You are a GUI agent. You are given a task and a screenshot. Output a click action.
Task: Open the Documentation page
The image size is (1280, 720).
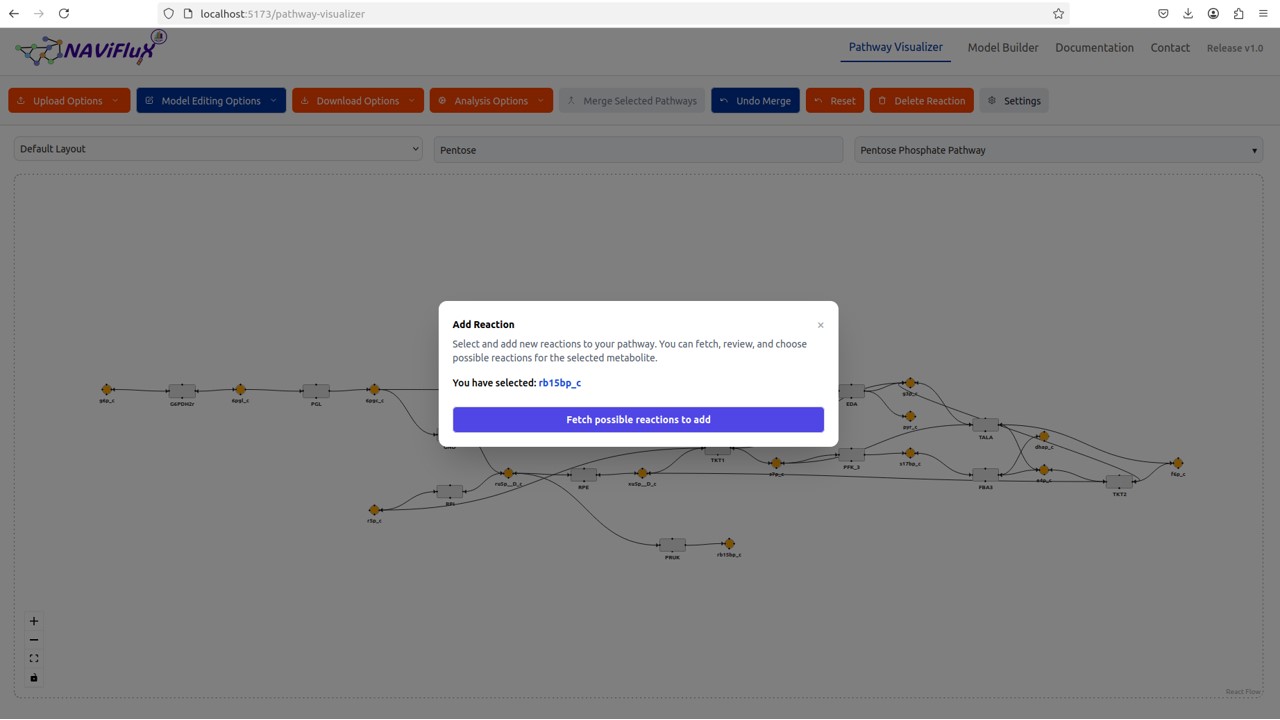point(1094,48)
